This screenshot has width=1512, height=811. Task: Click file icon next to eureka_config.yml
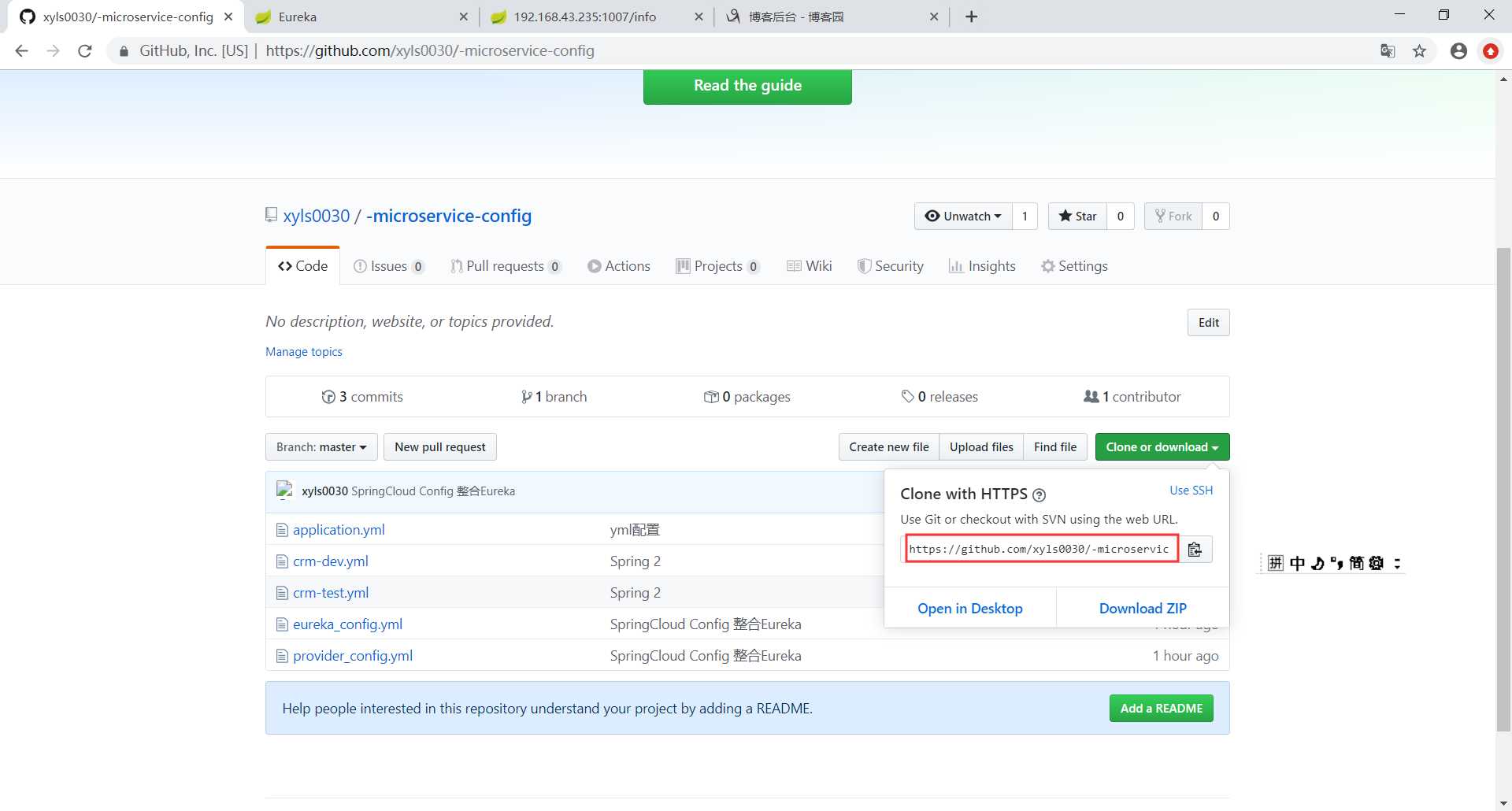[282, 624]
